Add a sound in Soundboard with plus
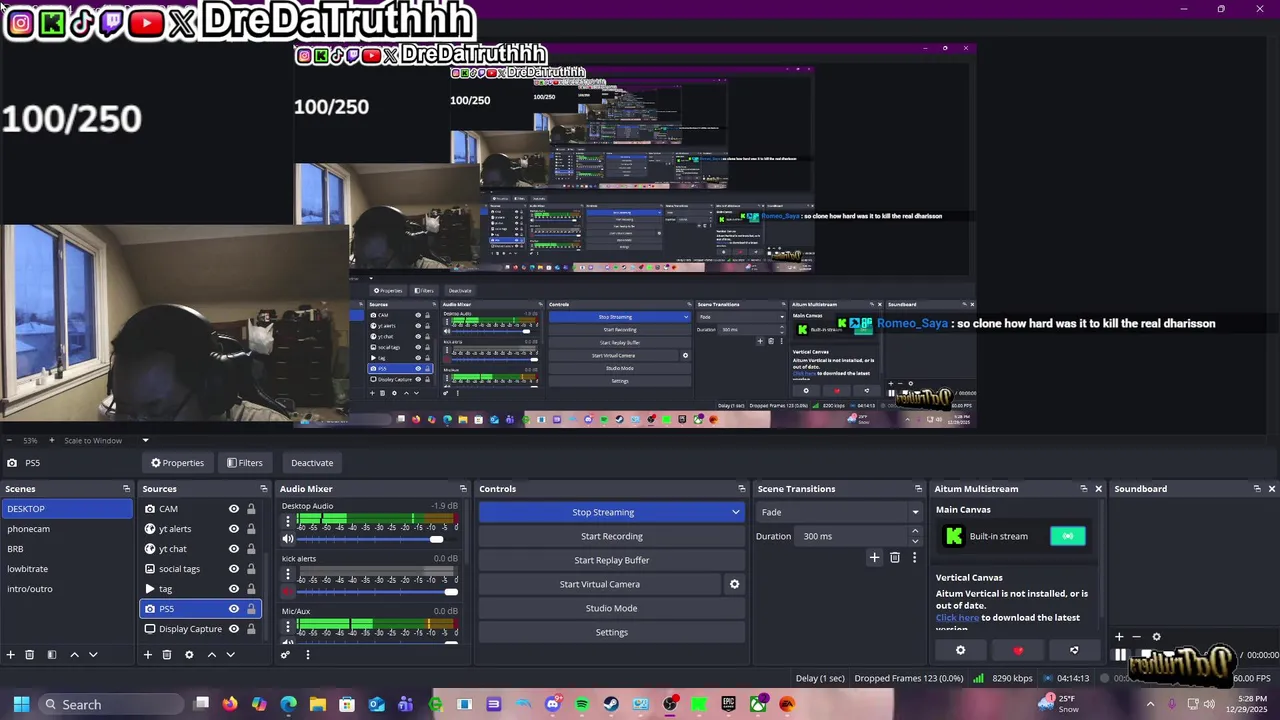Image resolution: width=1280 pixels, height=720 pixels. point(1119,637)
